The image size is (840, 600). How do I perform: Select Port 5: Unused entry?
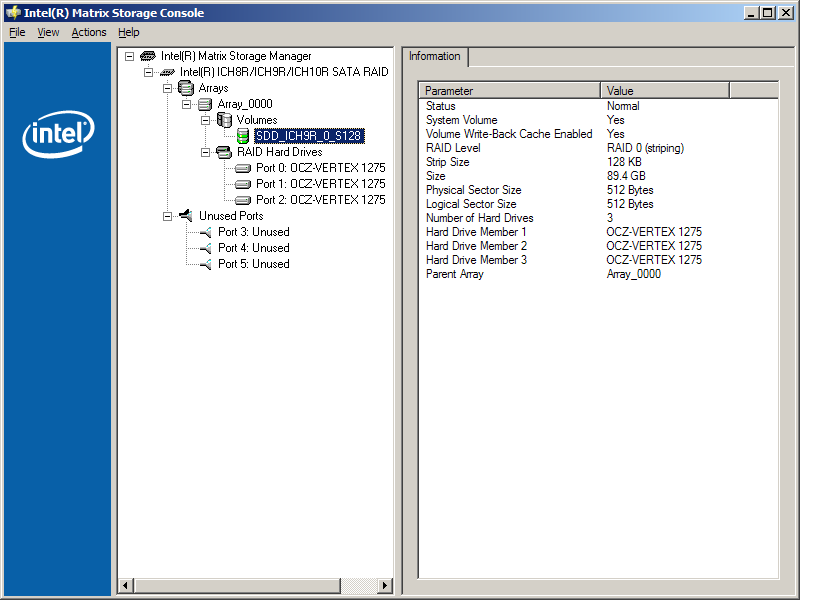[253, 264]
